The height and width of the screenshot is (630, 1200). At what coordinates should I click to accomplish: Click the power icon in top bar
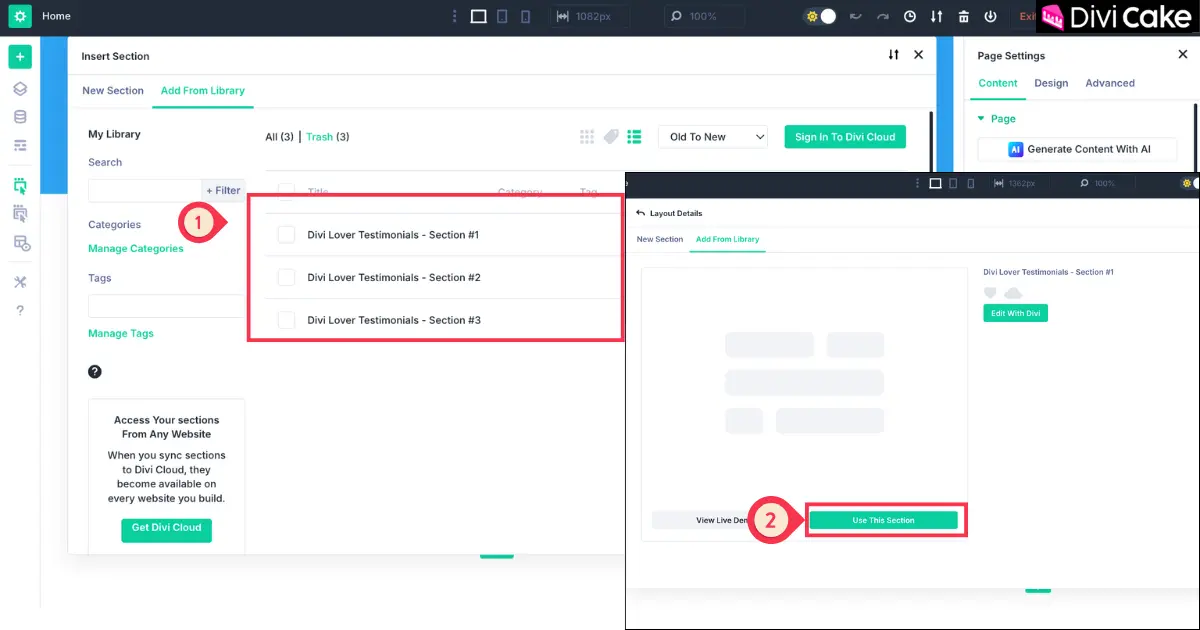pyautogui.click(x=990, y=16)
